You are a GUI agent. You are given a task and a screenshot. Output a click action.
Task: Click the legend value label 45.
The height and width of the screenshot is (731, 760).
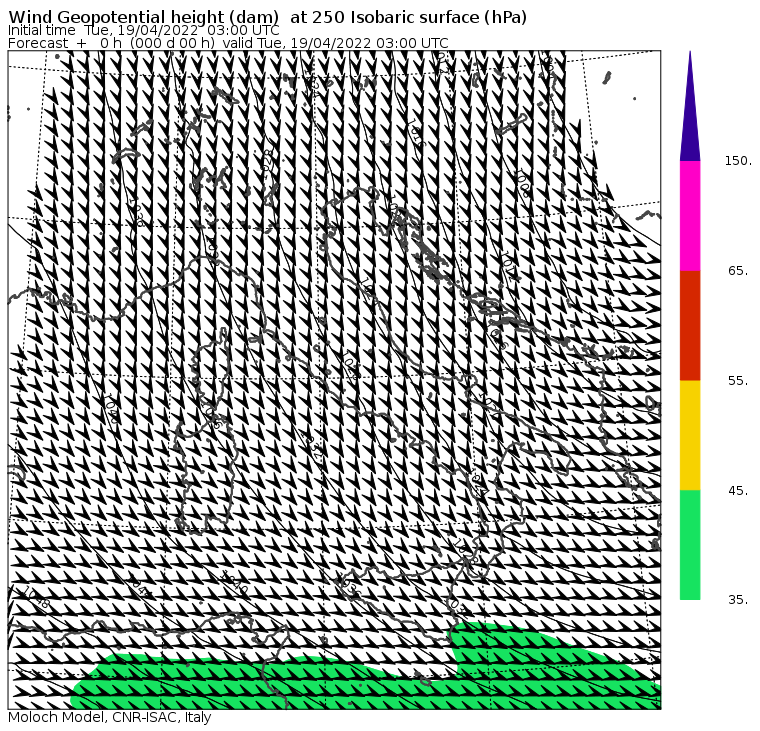pyautogui.click(x=738, y=491)
